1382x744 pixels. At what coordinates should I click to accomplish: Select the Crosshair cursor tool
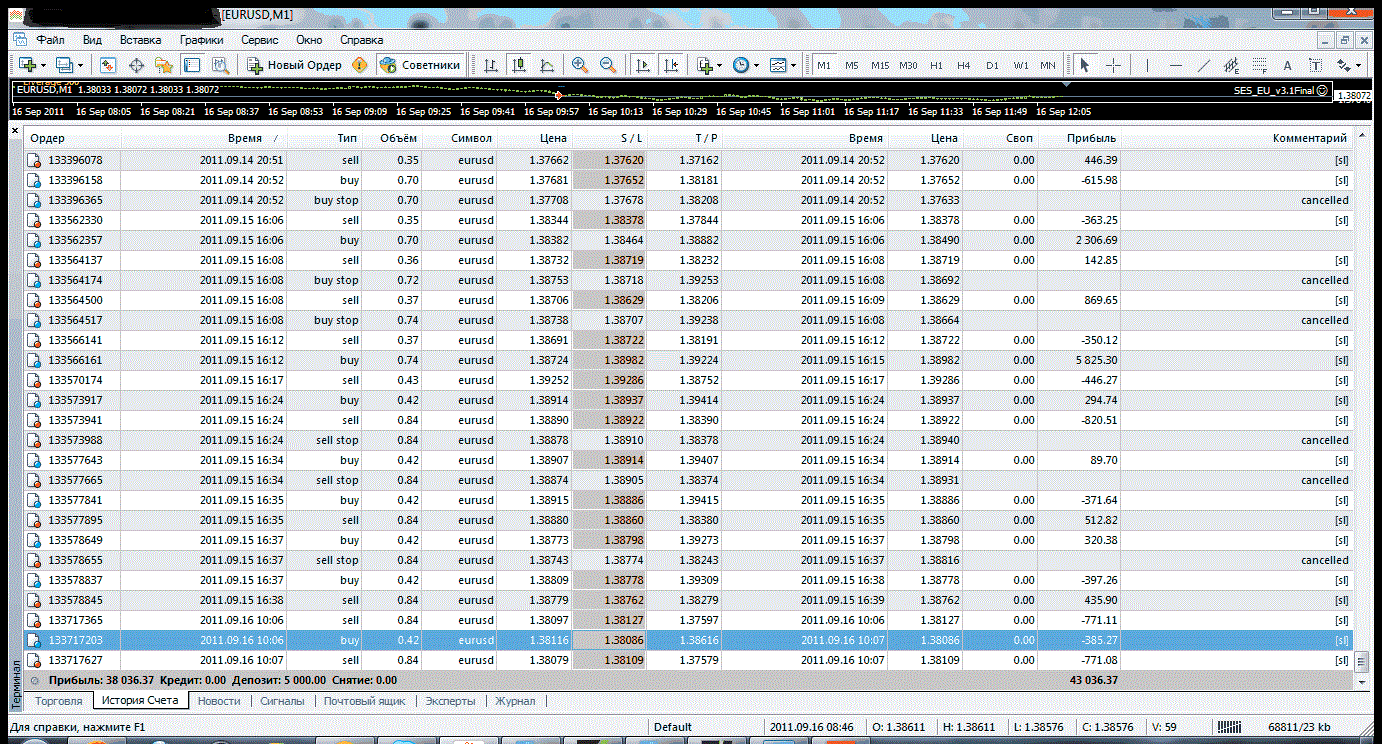point(1113,65)
